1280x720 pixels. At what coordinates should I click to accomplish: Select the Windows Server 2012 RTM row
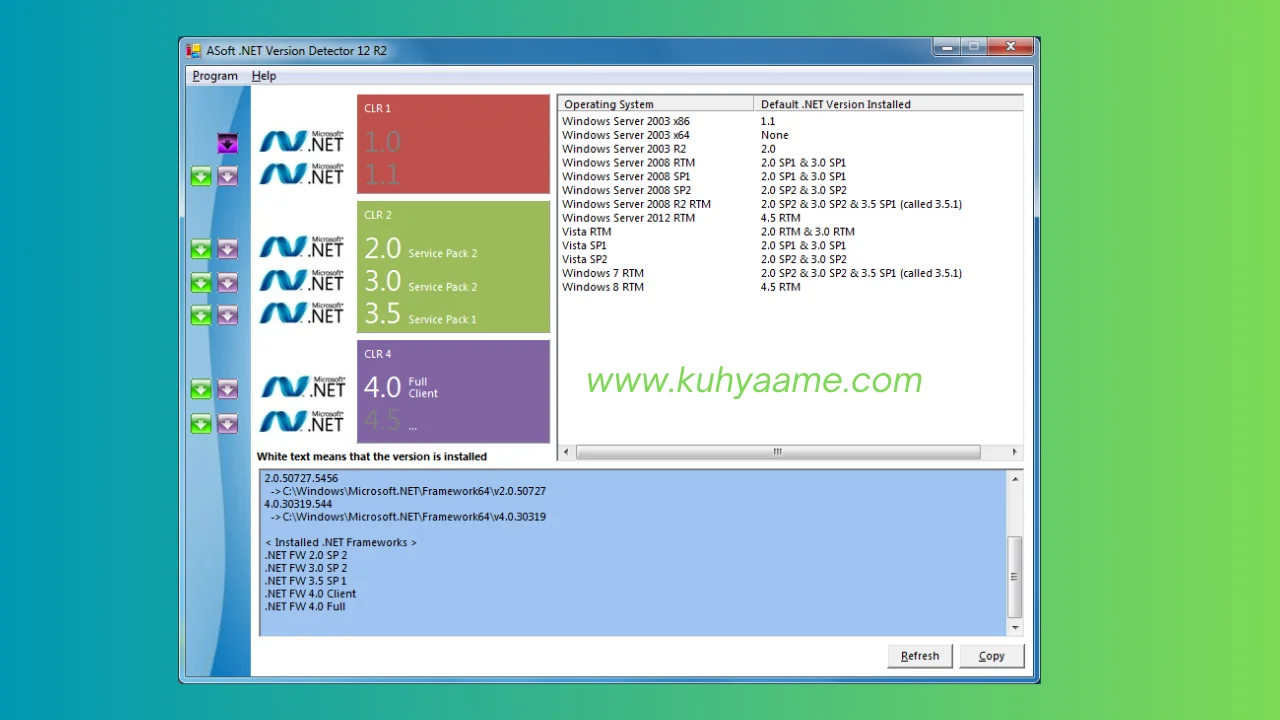click(x=790, y=218)
